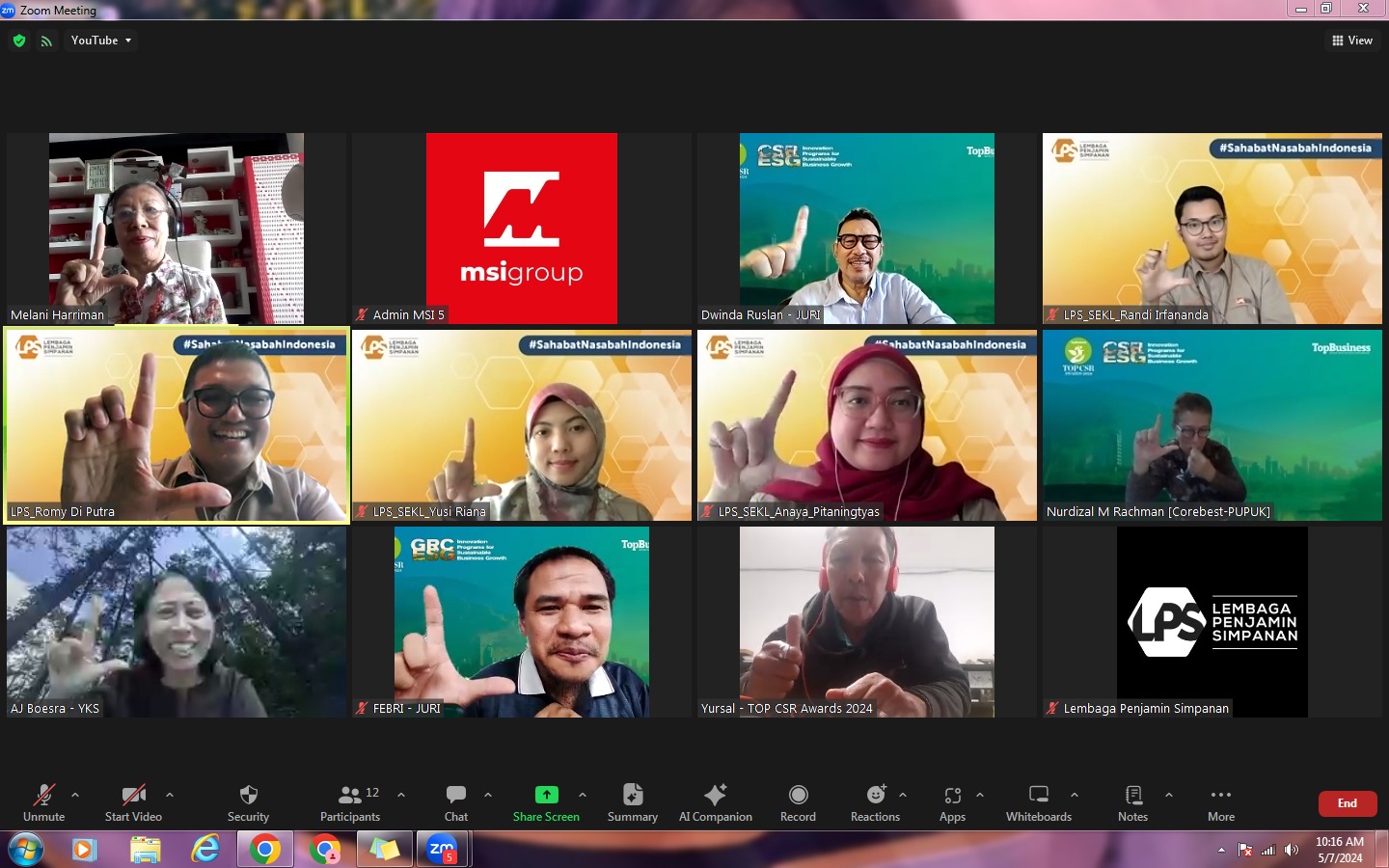Open the Notes tool

(x=1132, y=802)
